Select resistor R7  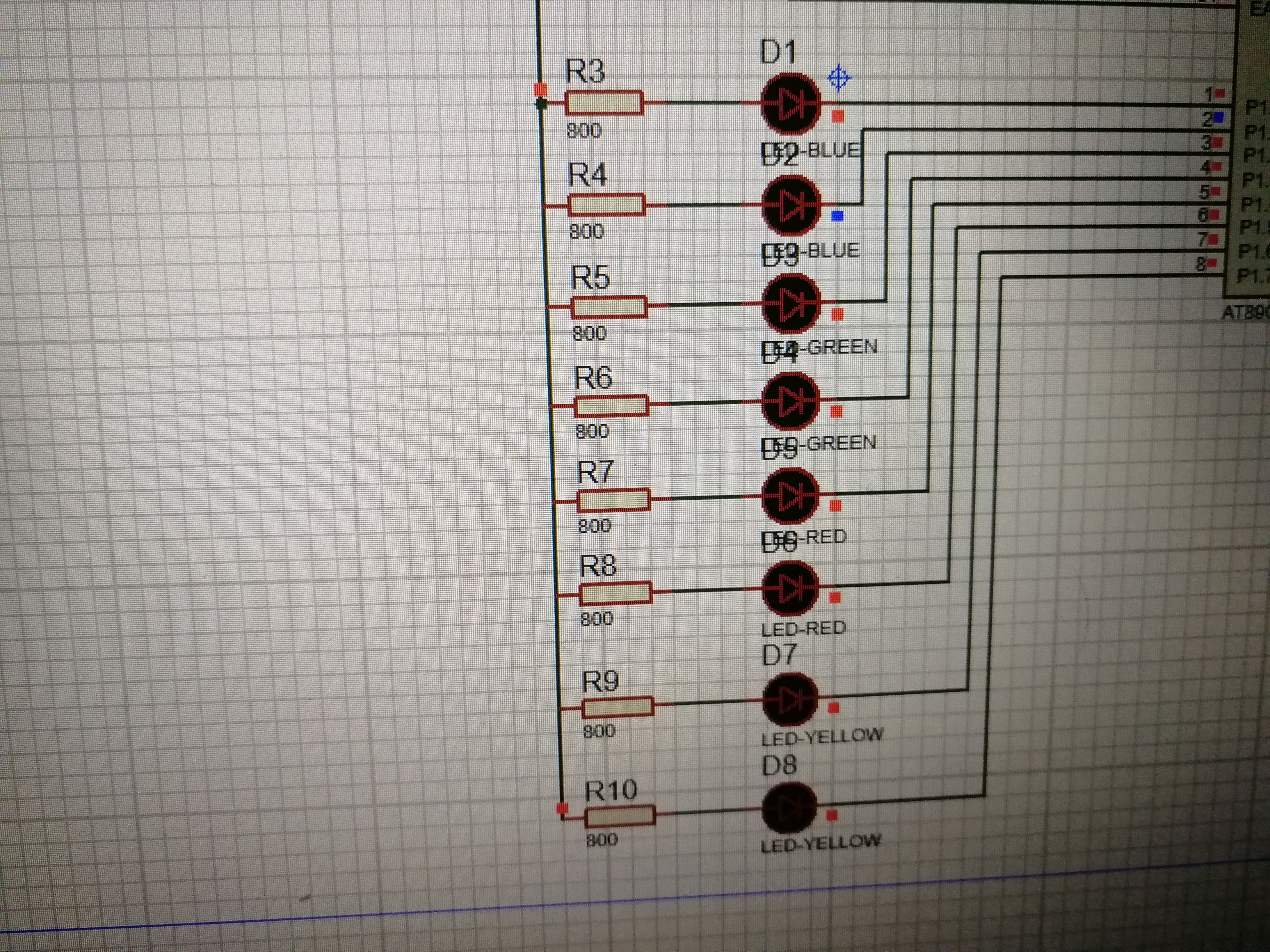point(614,500)
